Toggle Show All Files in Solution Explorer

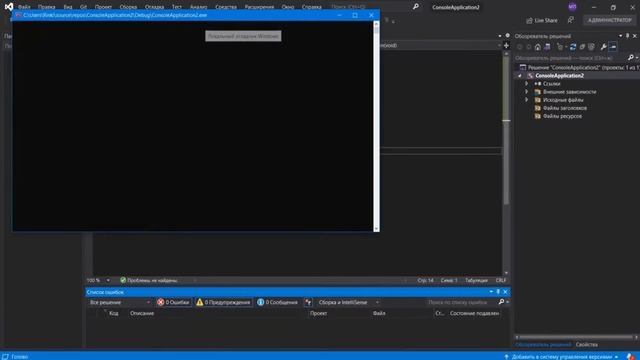591,47
